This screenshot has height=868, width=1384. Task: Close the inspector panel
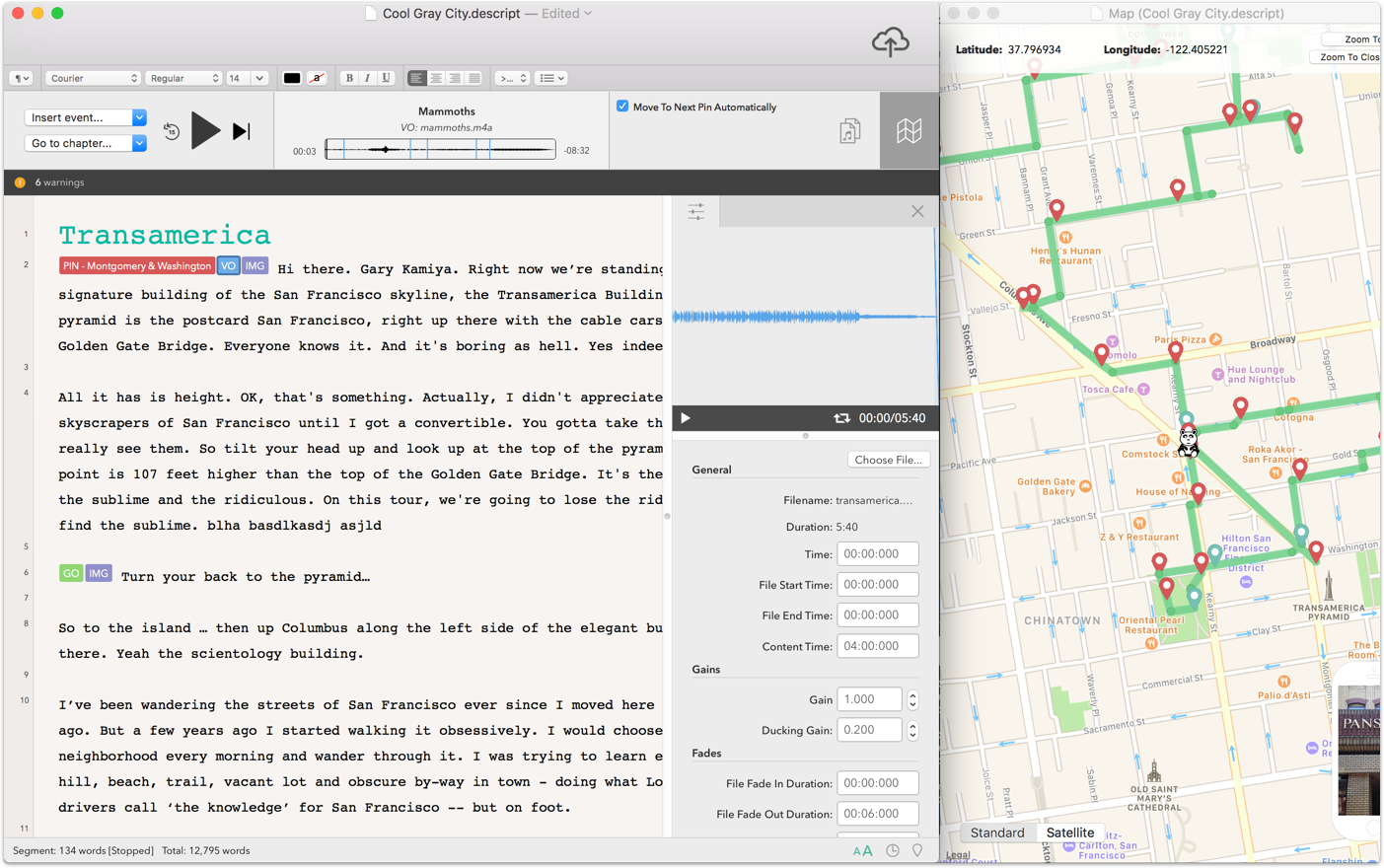(917, 211)
